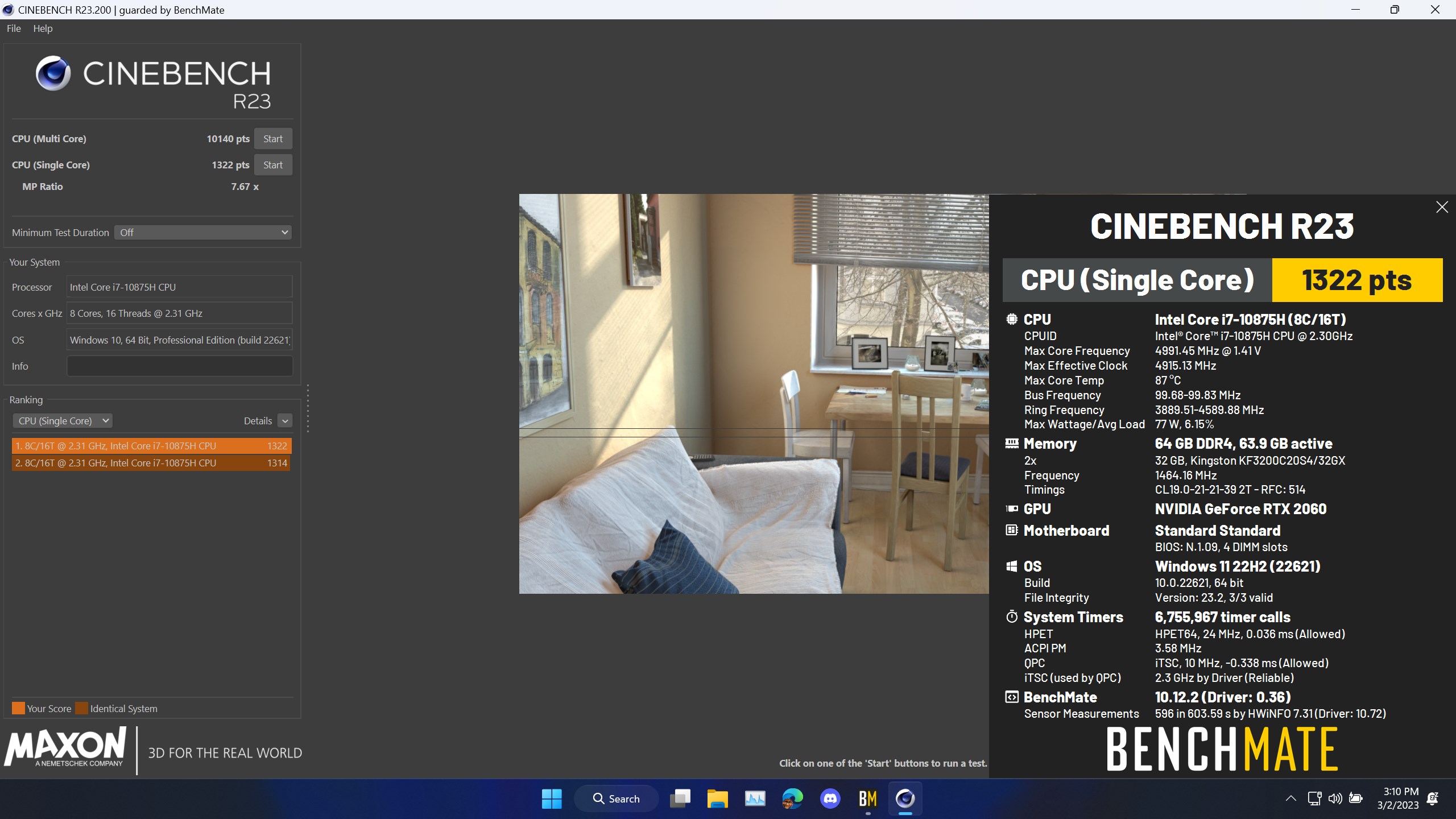Click the CPU chip icon in BenchMate panel
This screenshot has width=1456, height=819.
[1012, 320]
